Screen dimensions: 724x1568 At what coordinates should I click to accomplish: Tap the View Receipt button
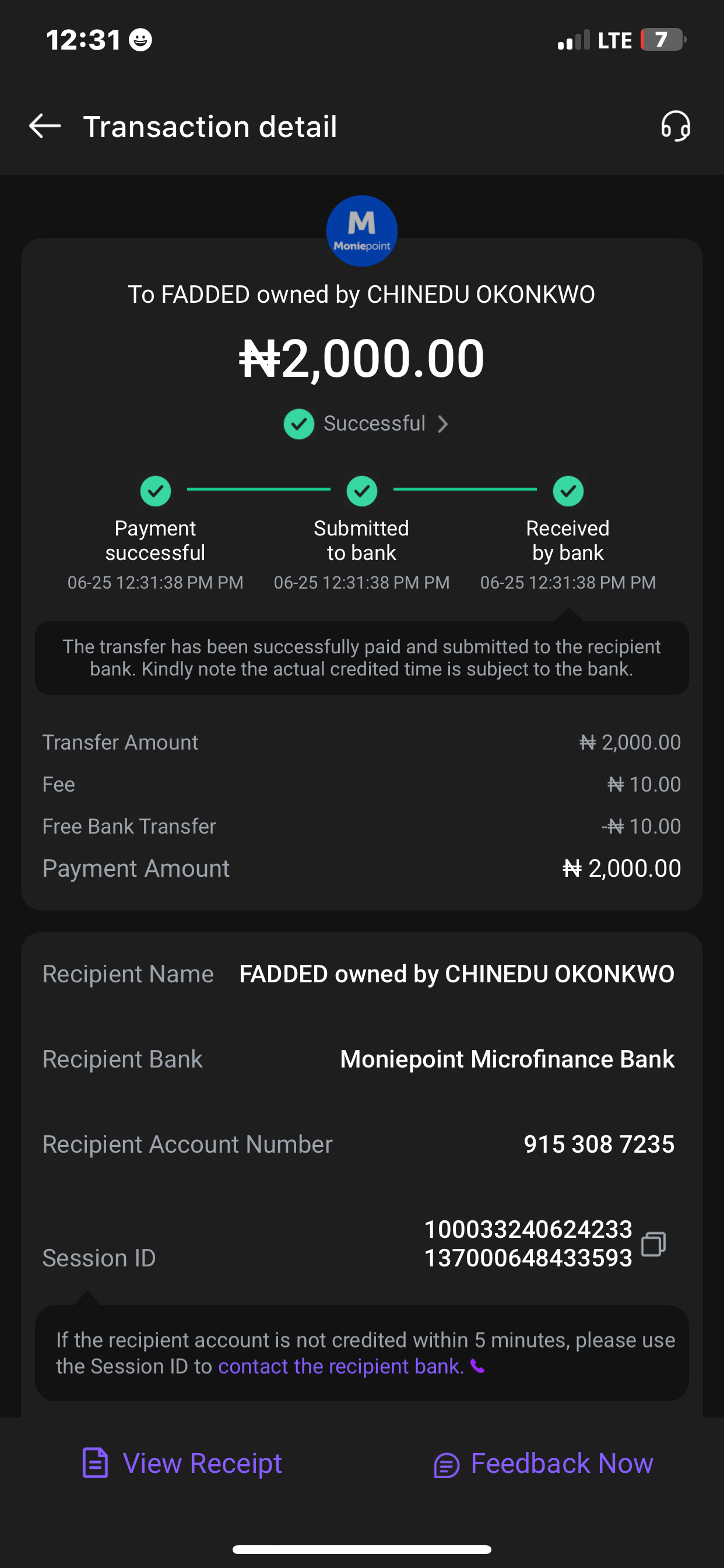[x=182, y=1464]
